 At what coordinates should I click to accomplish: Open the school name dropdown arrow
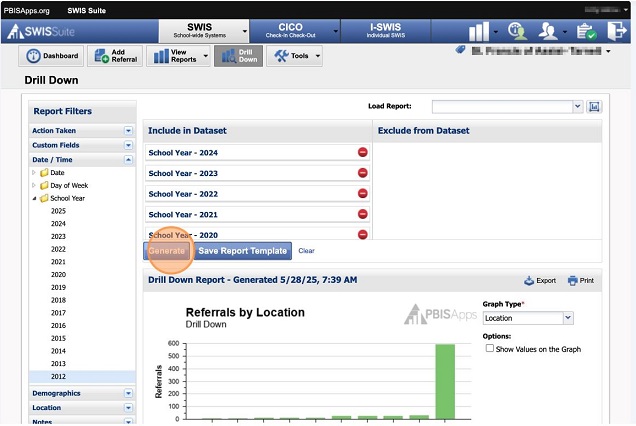pyautogui.click(x=608, y=51)
